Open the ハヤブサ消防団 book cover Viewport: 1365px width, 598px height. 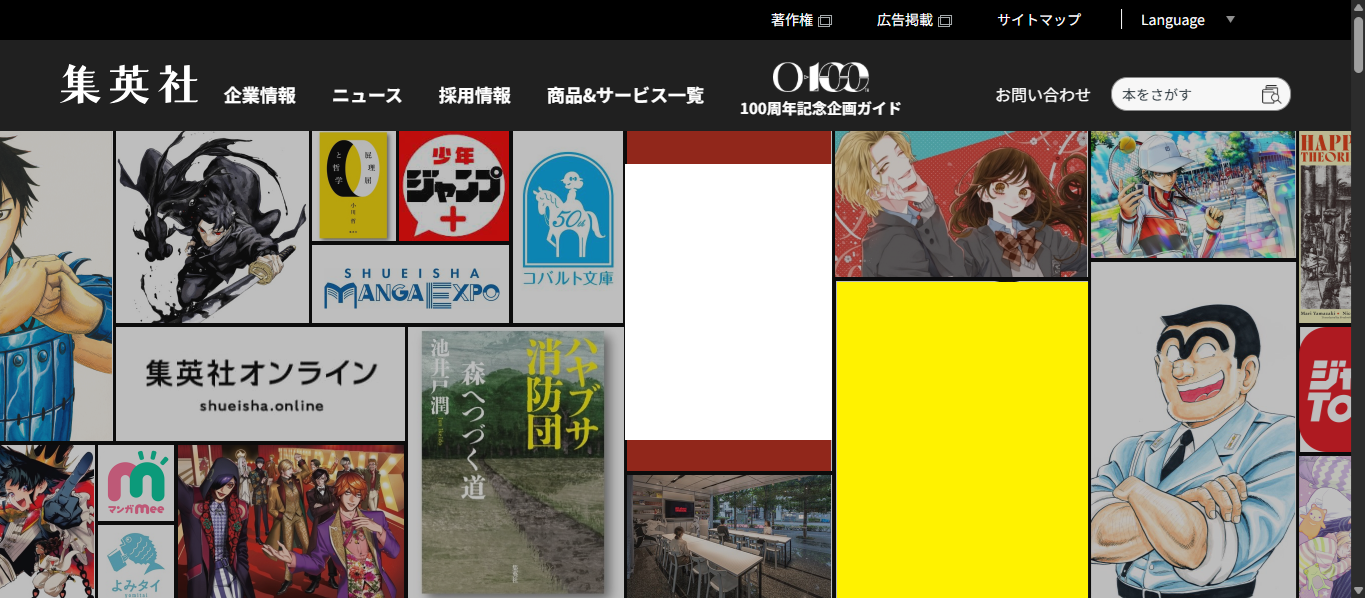[514, 461]
